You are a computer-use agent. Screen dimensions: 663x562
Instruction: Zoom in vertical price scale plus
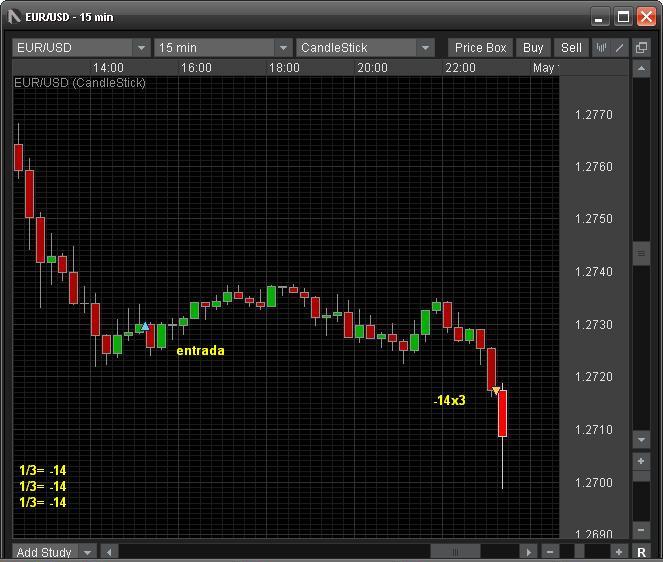pyautogui.click(x=642, y=461)
